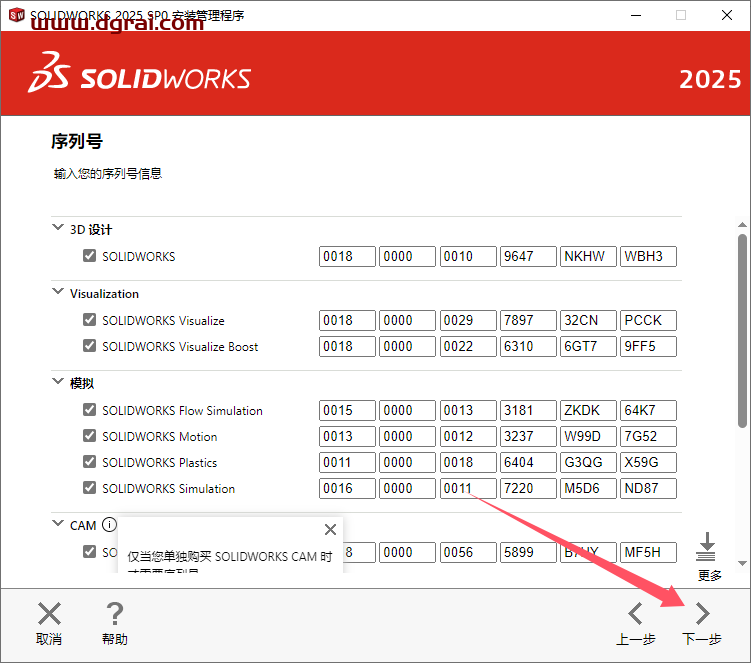The height and width of the screenshot is (663, 751).
Task: Click the Cancel X icon
Action: (49, 613)
